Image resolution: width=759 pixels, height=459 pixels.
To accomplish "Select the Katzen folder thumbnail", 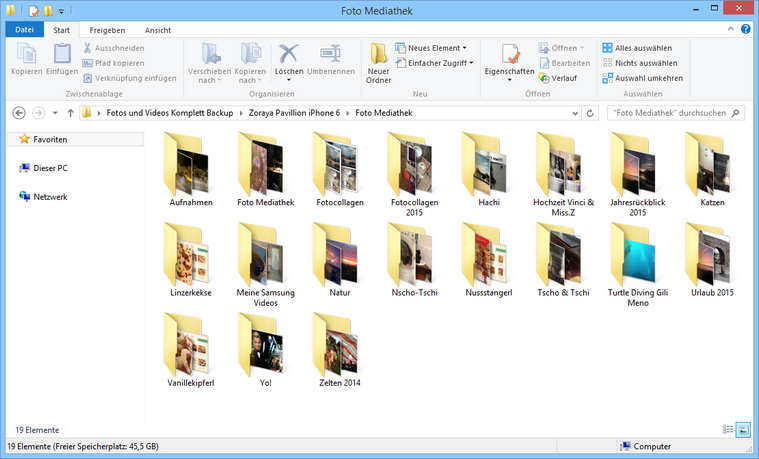I will [712, 162].
